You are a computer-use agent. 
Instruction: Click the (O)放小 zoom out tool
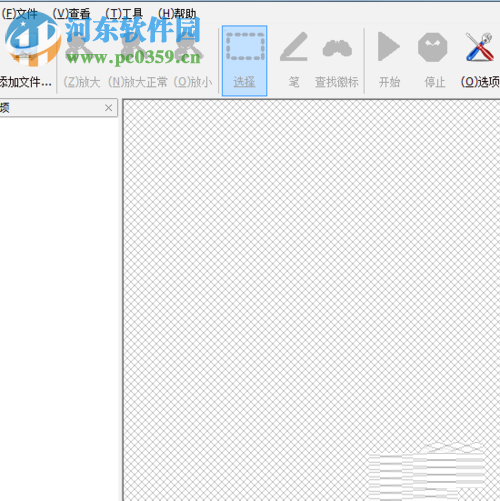point(193,60)
